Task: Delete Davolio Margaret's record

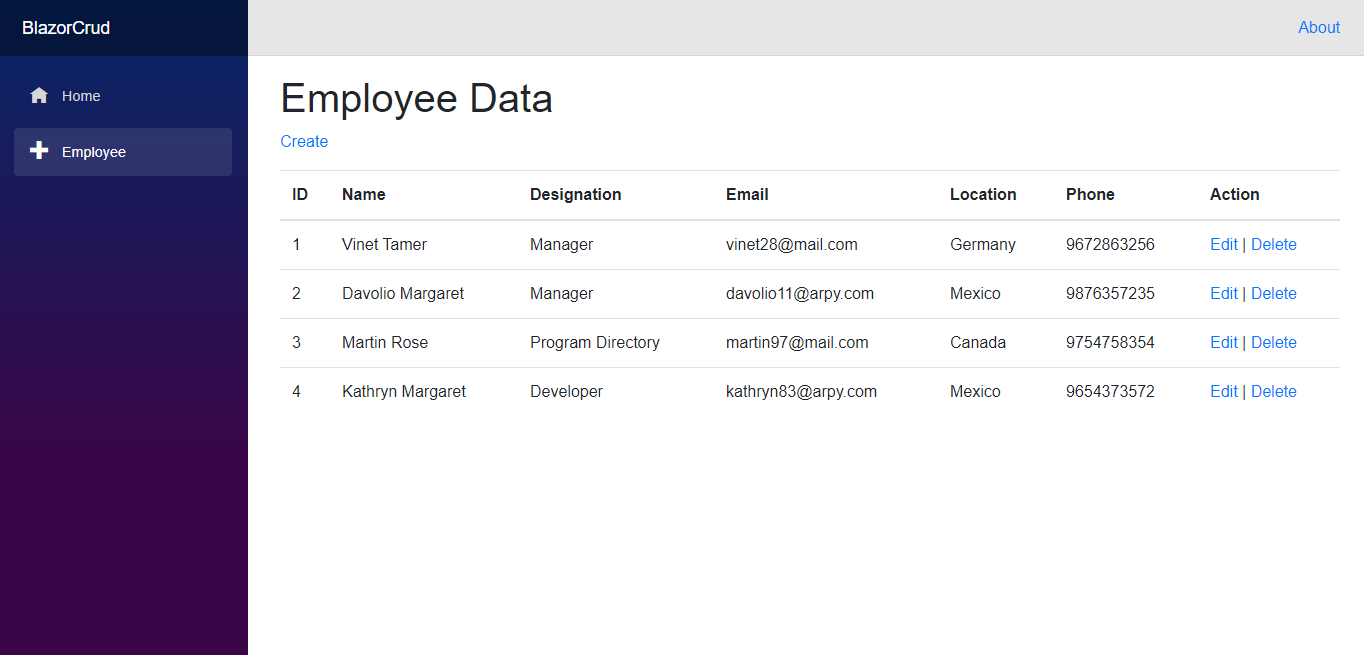Action: (x=1273, y=293)
